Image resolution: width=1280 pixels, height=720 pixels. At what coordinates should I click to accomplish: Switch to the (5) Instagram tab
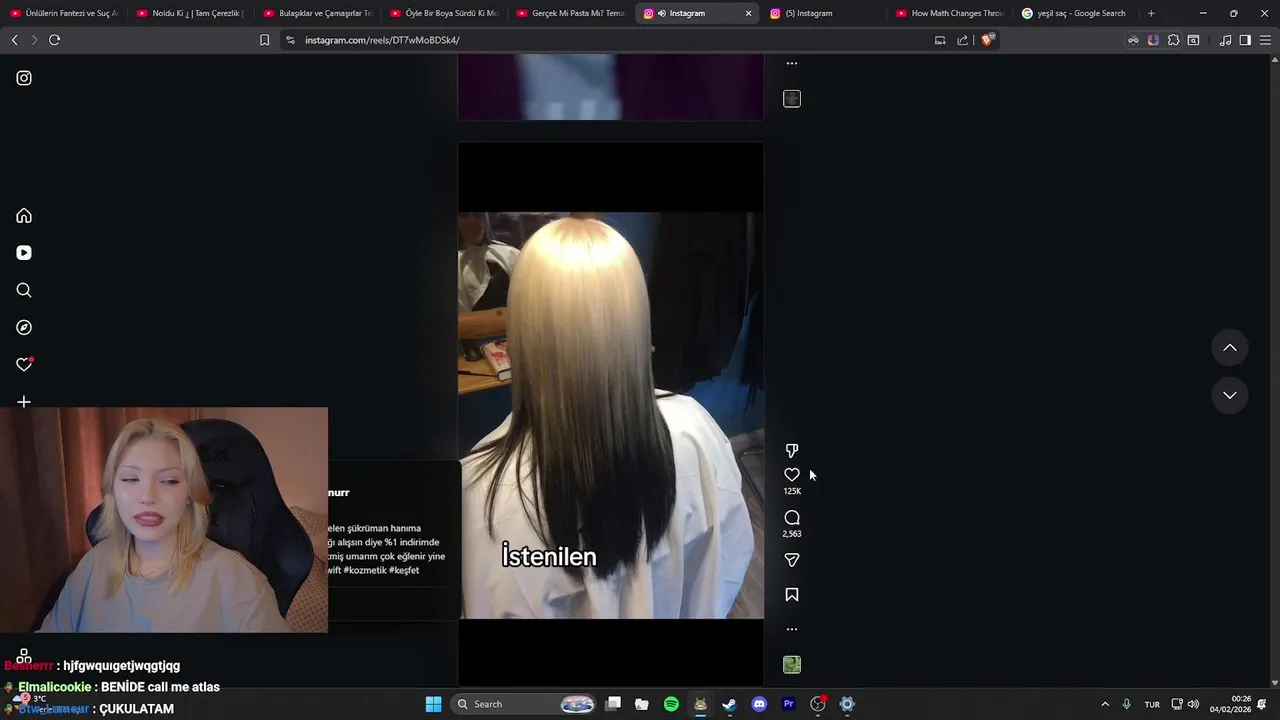point(822,13)
